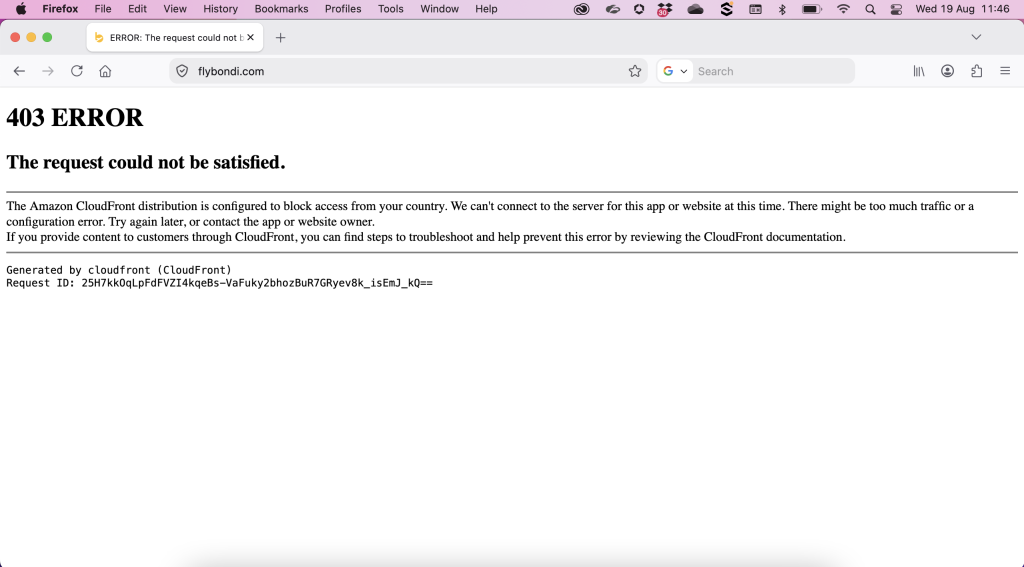Open the Firefox application menu
1024x567 pixels.
click(x=60, y=9)
